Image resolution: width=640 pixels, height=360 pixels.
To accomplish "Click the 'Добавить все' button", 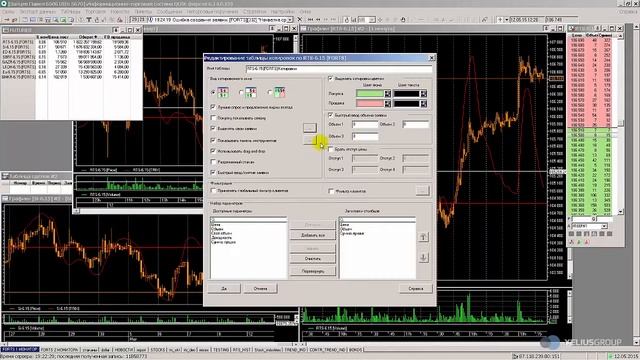I will coord(313,235).
